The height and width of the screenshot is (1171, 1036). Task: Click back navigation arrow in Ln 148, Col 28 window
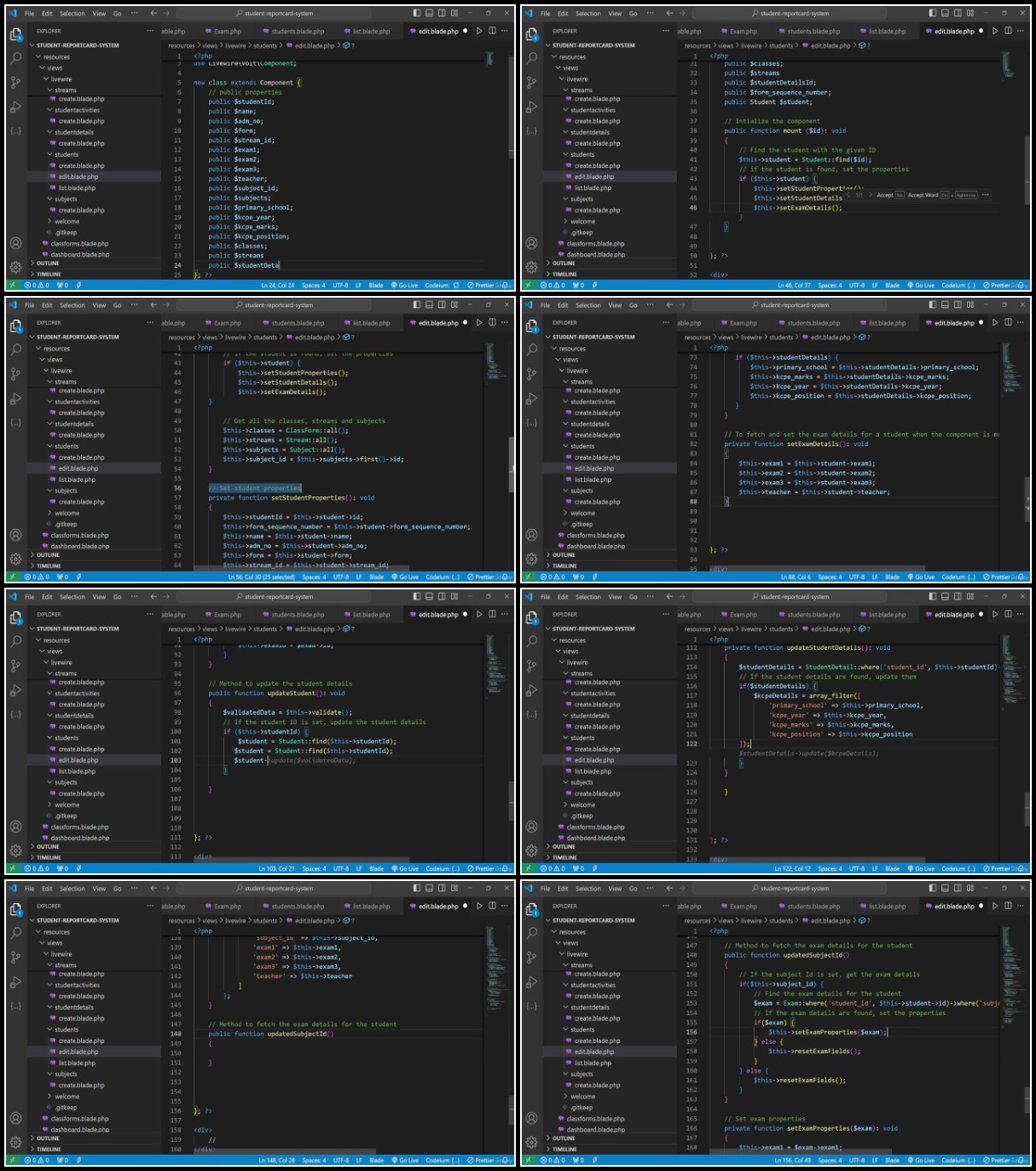[x=153, y=888]
